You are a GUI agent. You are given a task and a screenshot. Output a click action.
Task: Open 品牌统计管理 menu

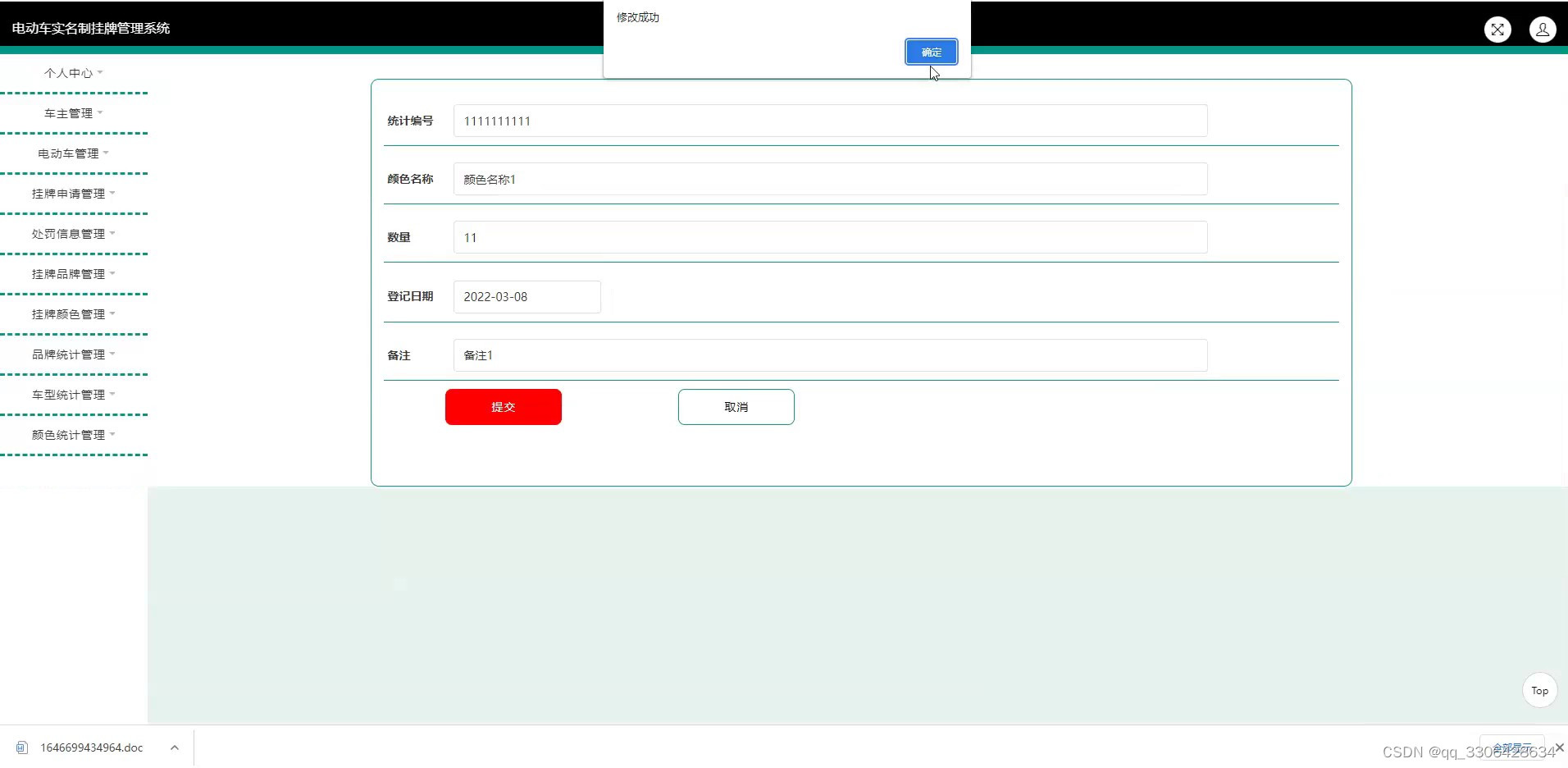pos(74,354)
